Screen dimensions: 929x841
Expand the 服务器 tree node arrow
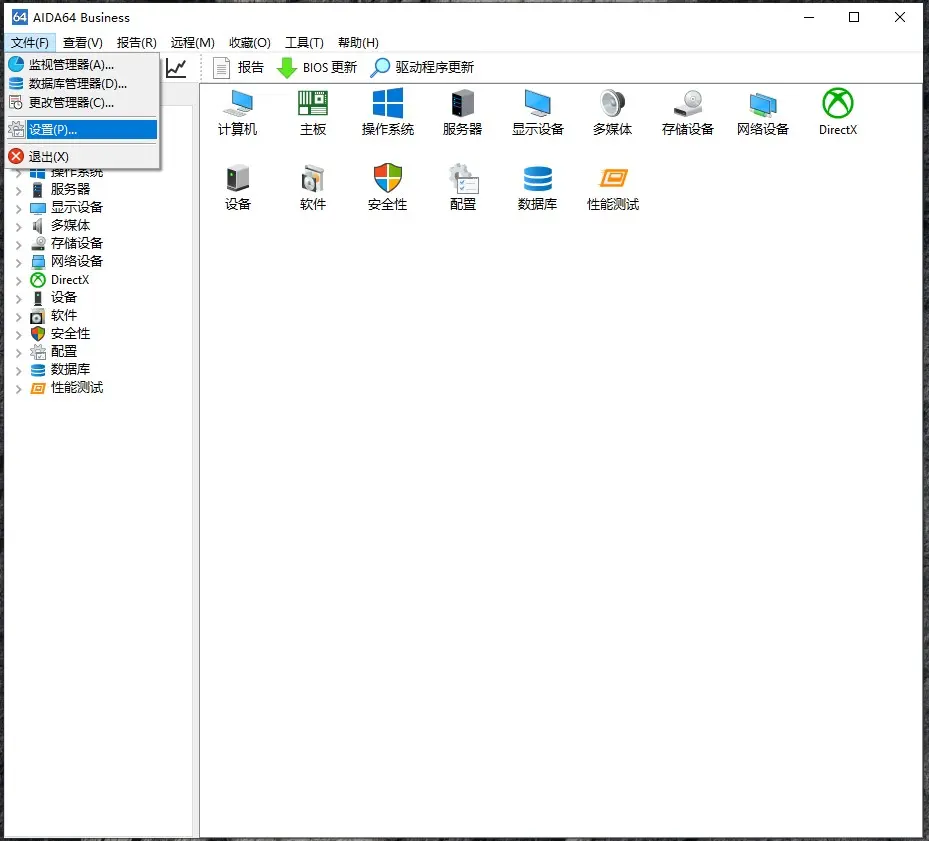[x=18, y=191]
